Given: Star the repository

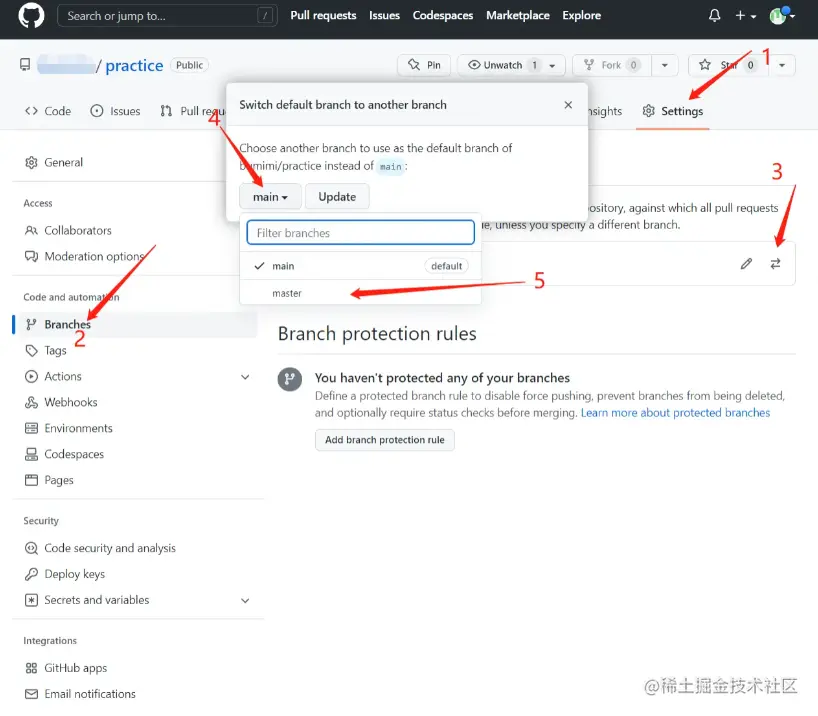Looking at the screenshot, I should pos(728,65).
